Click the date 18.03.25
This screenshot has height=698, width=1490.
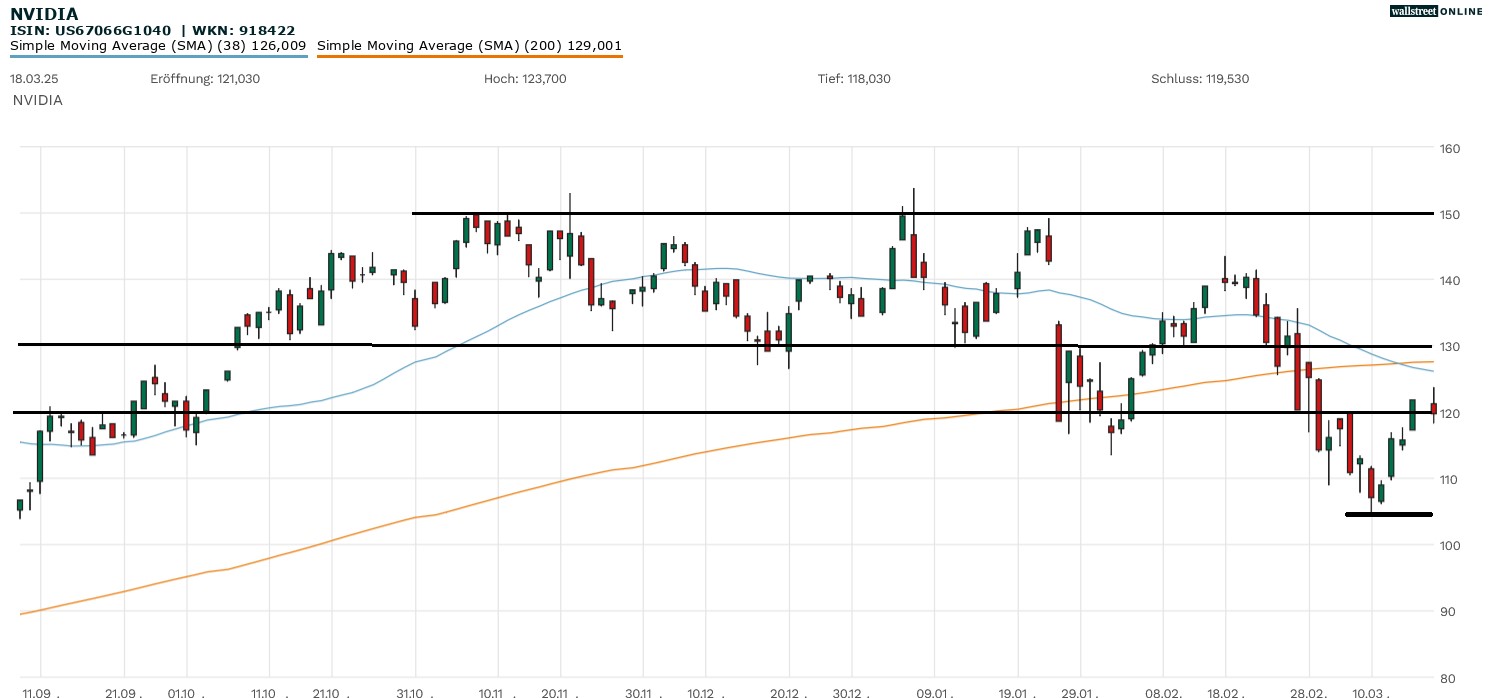tap(32, 78)
